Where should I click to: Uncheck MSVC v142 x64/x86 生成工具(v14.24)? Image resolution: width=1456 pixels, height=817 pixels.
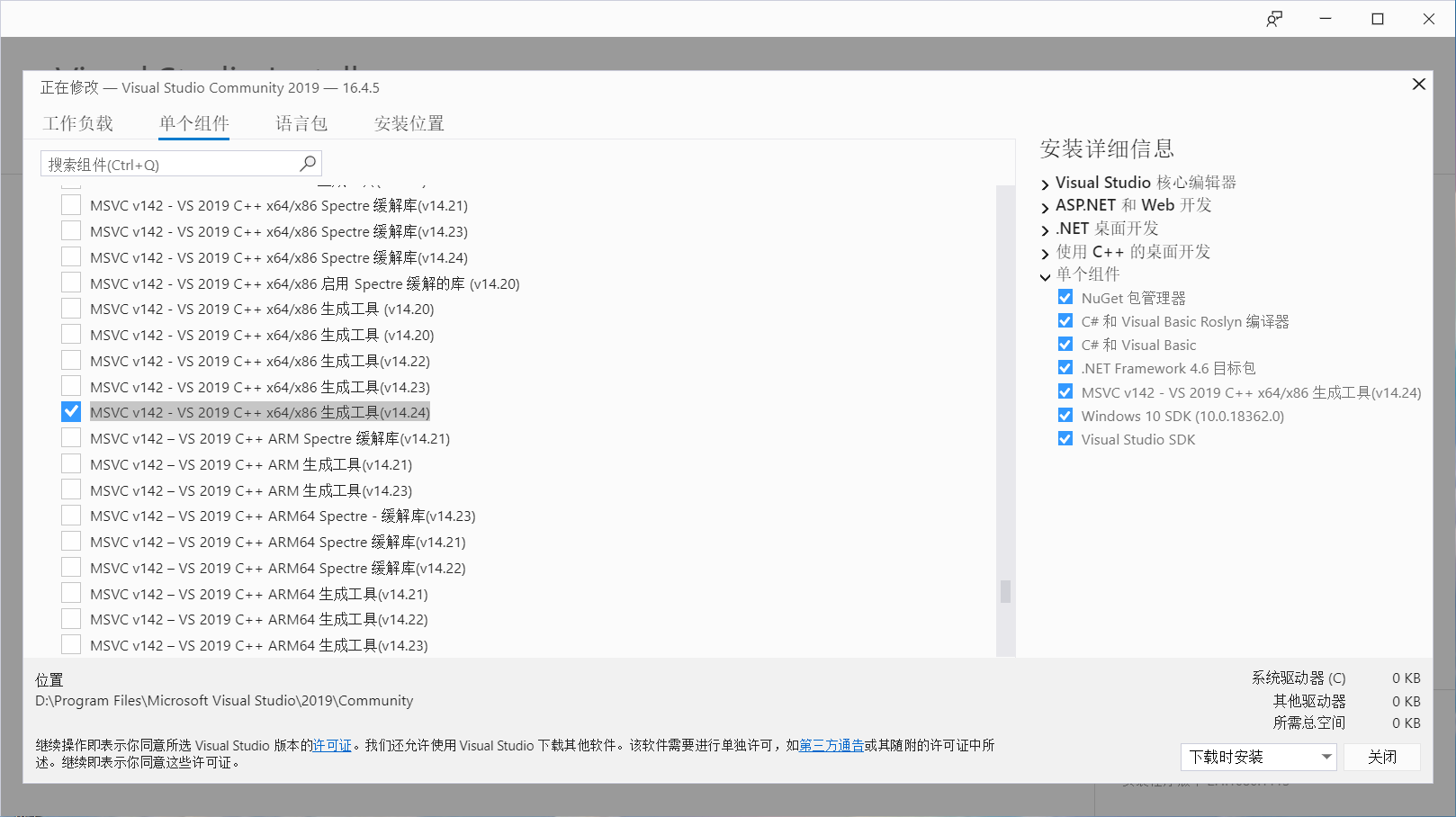pos(71,411)
